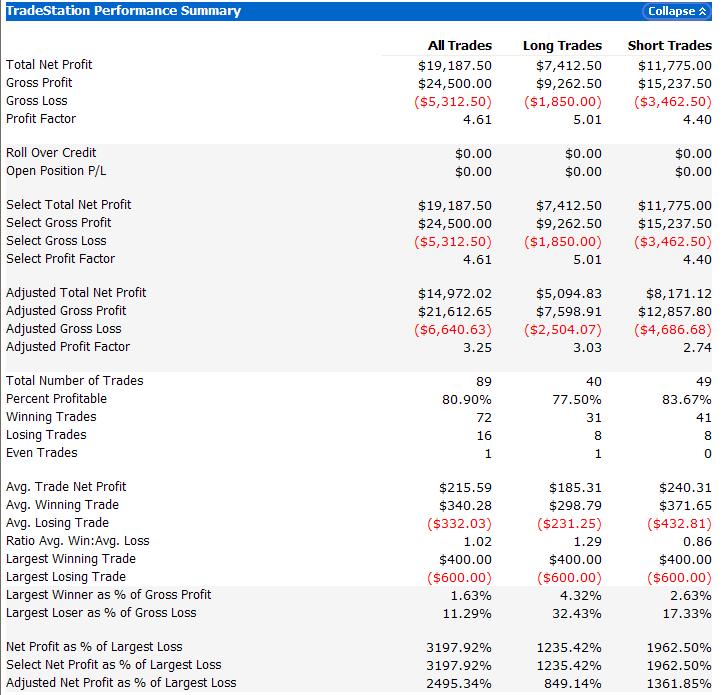Click the Total Net Profit row label
725x695 pixels.
(x=49, y=65)
